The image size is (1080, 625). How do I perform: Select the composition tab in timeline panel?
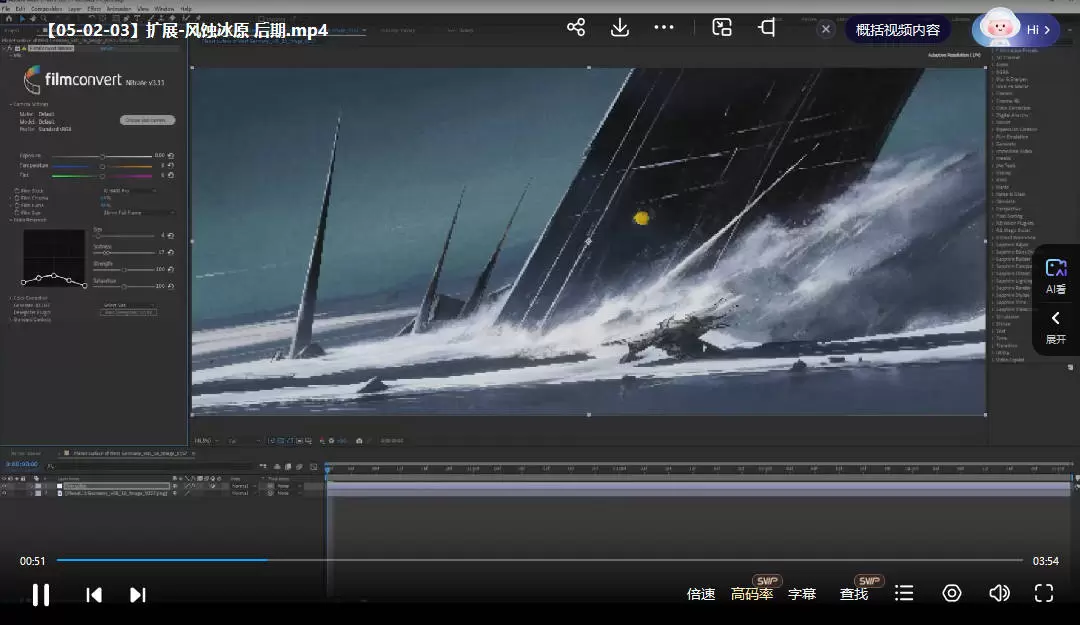click(x=129, y=453)
